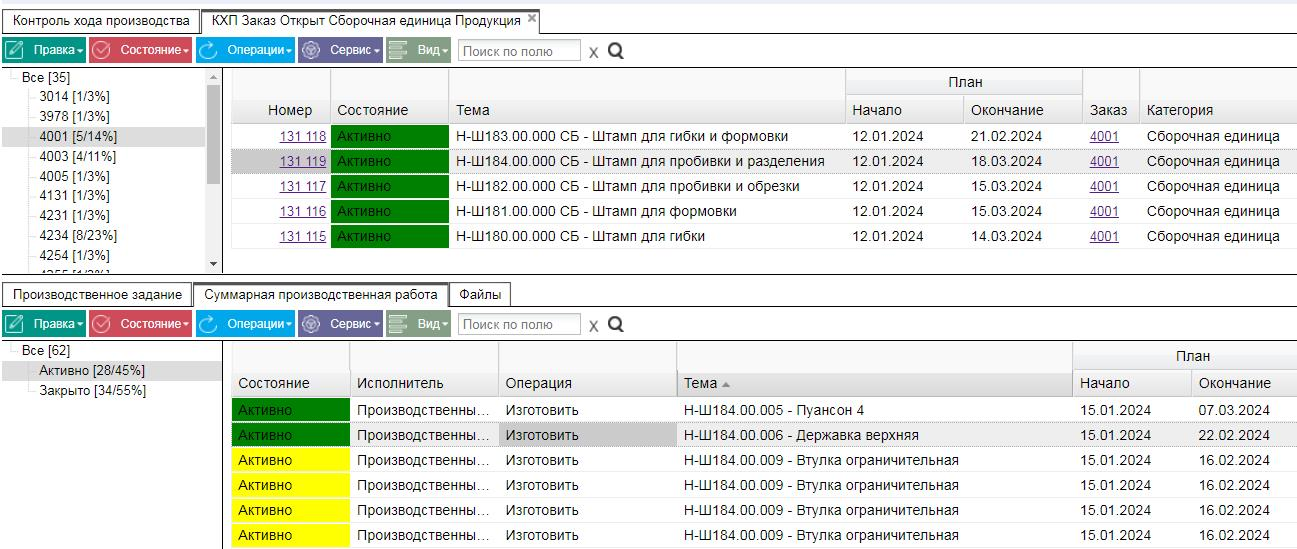Select the Закрыто [34/55%] filter
Viewport: 1297px width, 549px height.
[x=92, y=390]
